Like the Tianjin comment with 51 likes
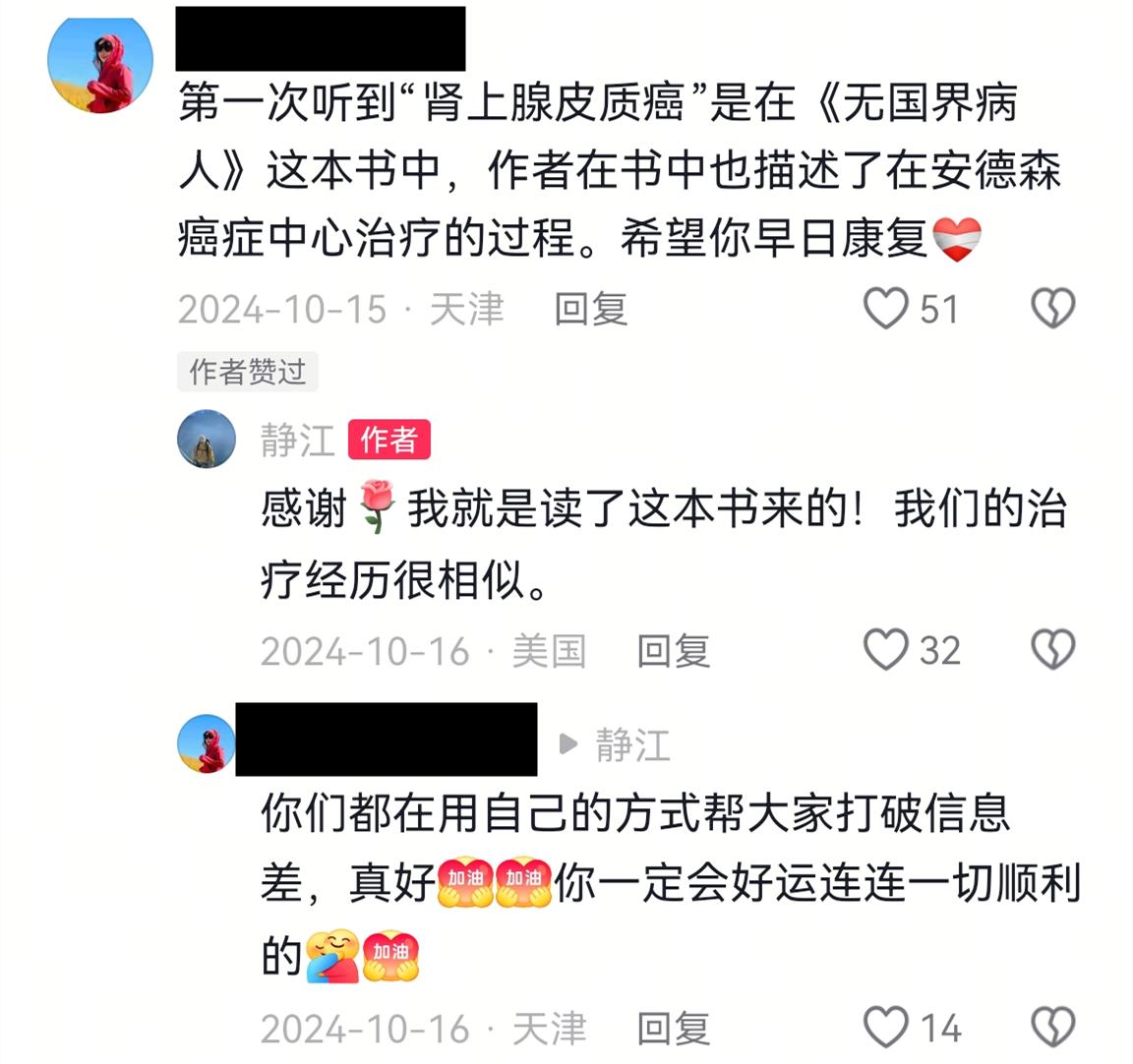Viewport: 1133px width, 1064px height. 886,309
